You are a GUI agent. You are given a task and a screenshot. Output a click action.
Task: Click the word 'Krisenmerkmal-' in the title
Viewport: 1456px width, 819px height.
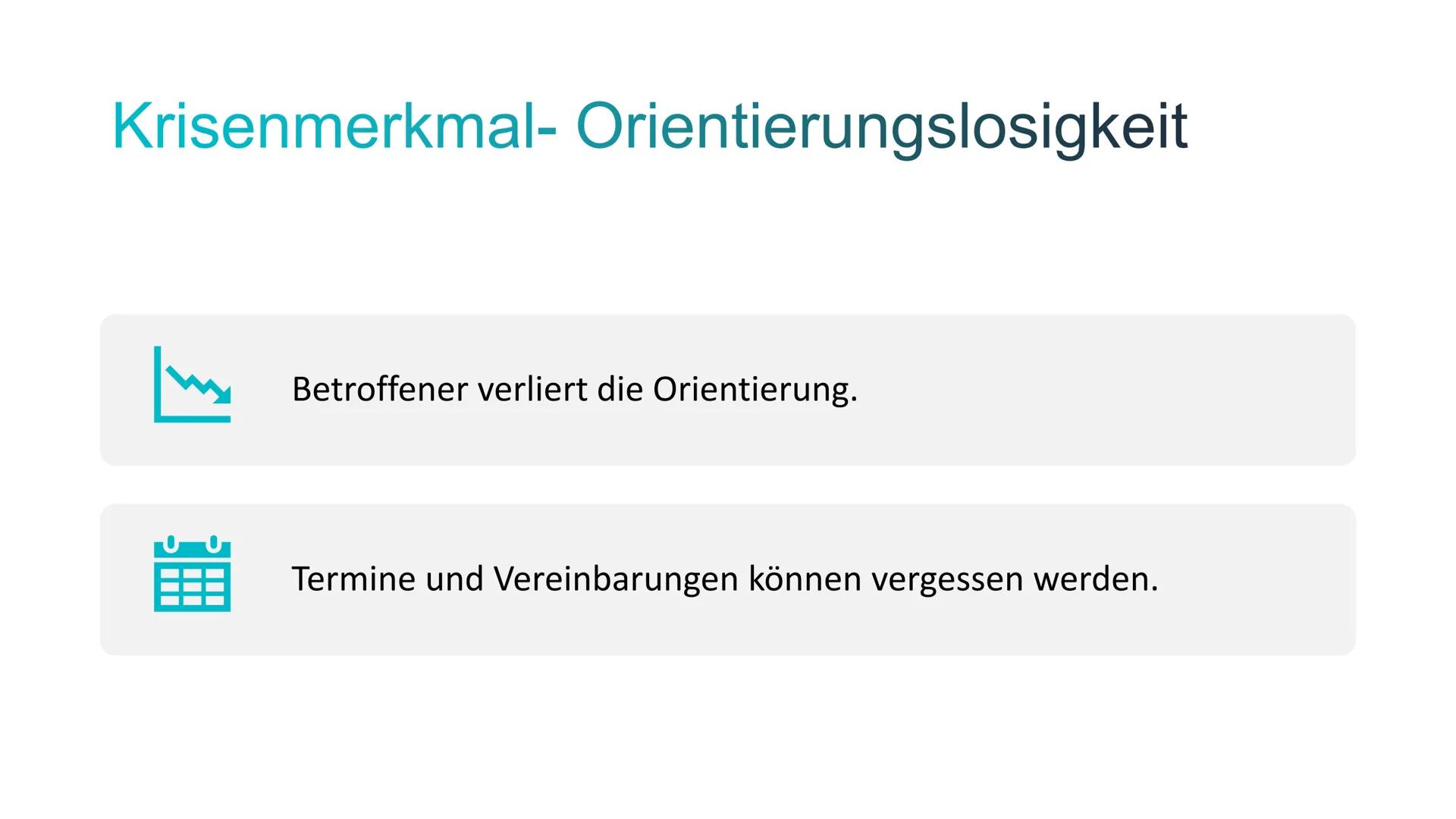pyautogui.click(x=334, y=127)
